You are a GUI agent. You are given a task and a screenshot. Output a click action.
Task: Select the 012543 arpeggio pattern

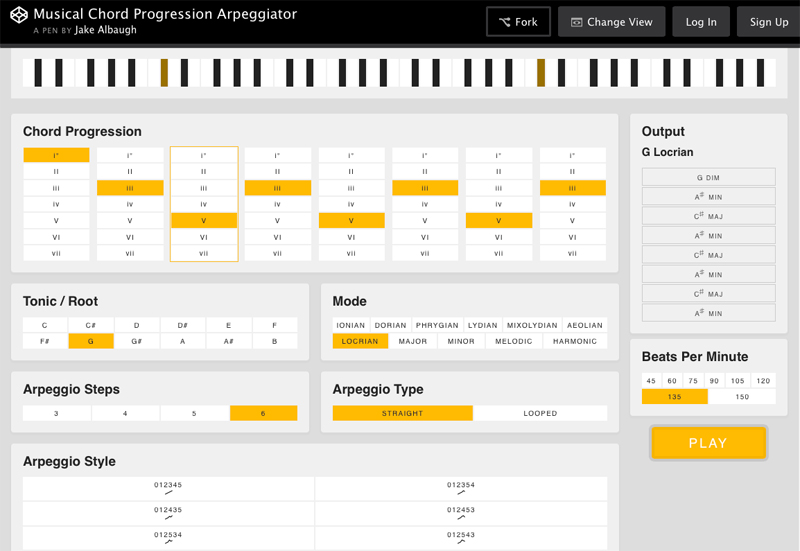point(461,537)
